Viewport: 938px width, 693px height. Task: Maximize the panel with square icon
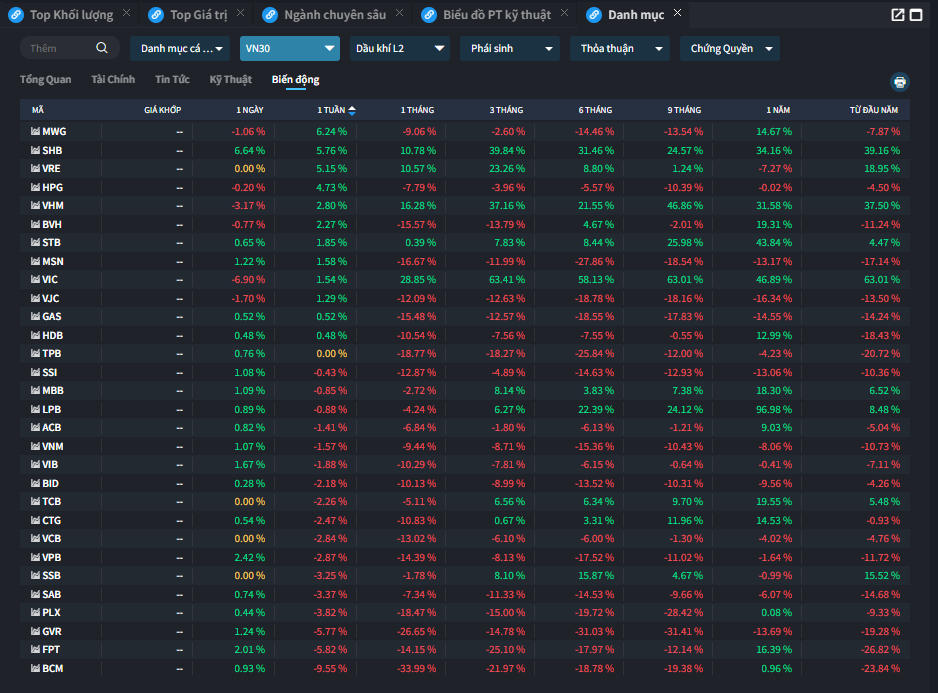916,15
